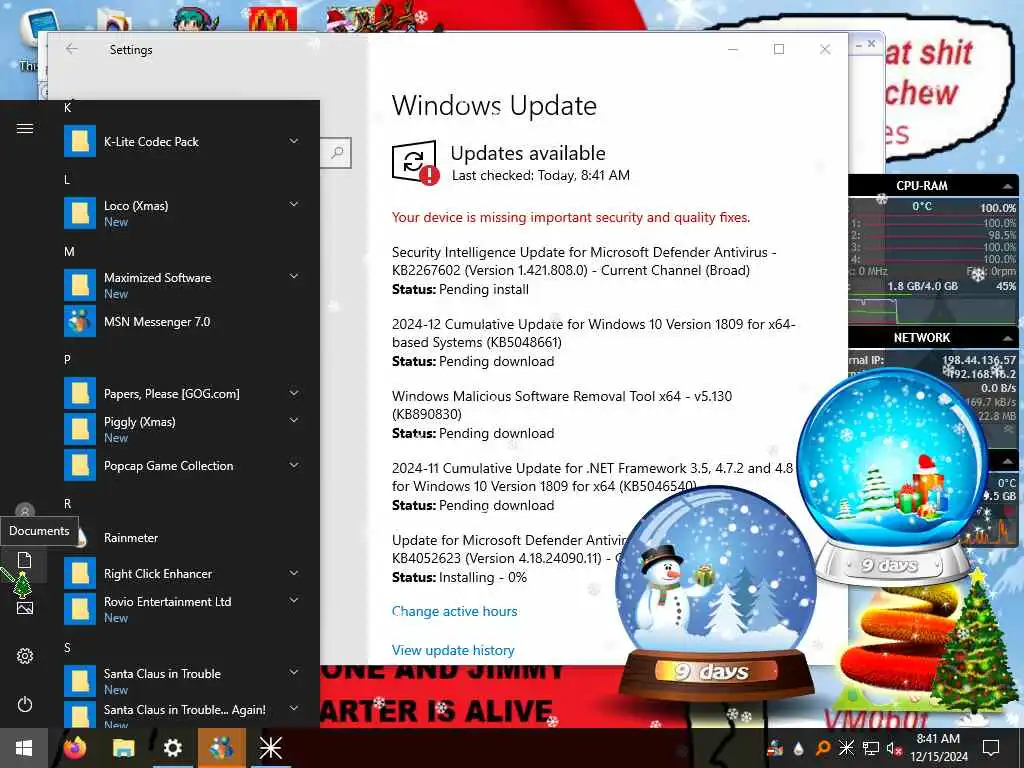Click the Settings back arrow
1024x768 pixels.
71,49
